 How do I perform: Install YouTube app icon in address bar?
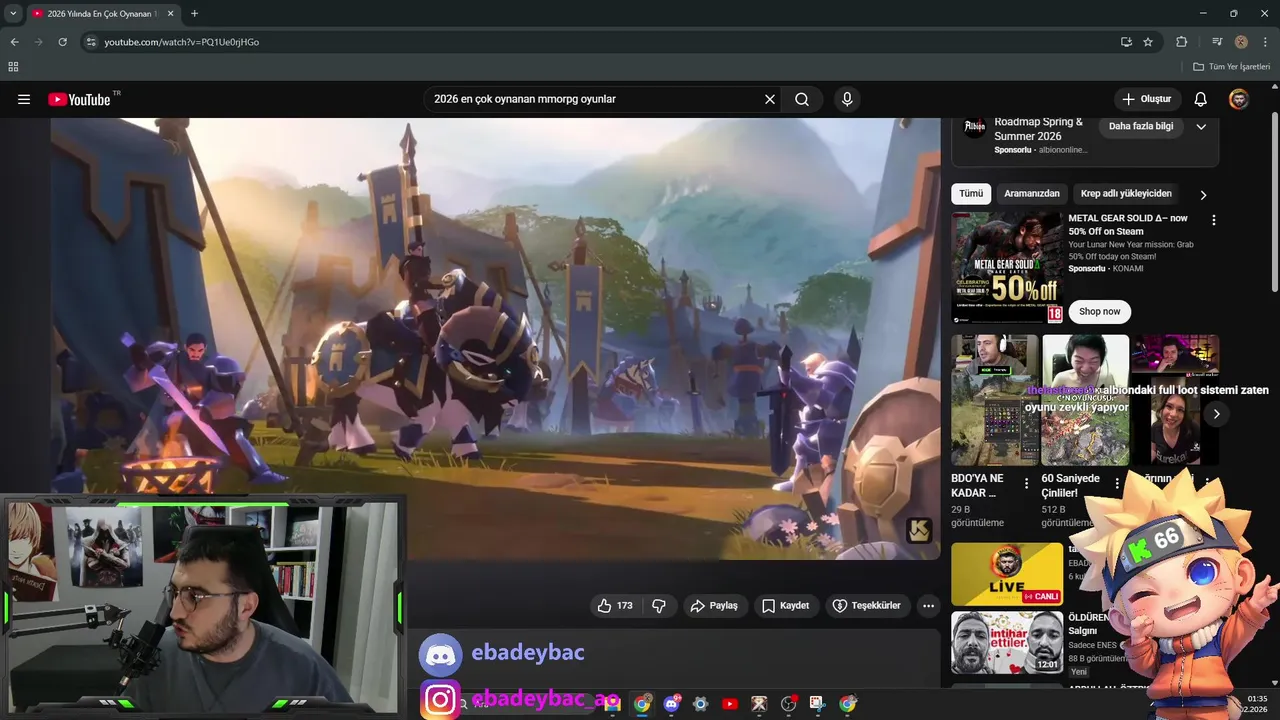(x=1126, y=42)
